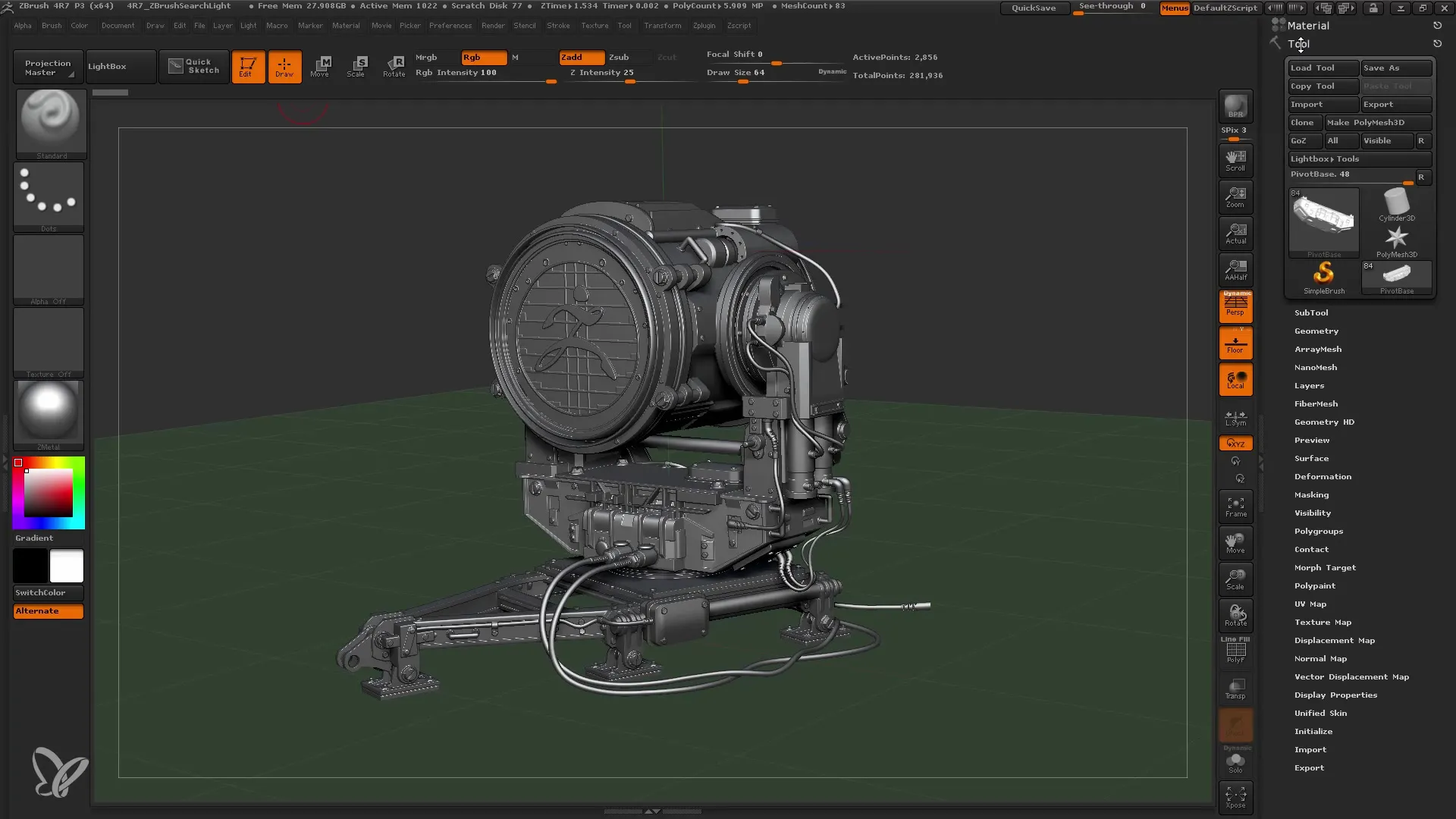The width and height of the screenshot is (1456, 819).
Task: Select the Move tool in sidebar
Action: (x=1236, y=543)
